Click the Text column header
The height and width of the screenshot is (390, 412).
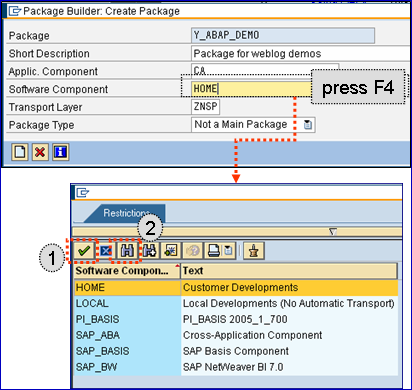tap(289, 271)
